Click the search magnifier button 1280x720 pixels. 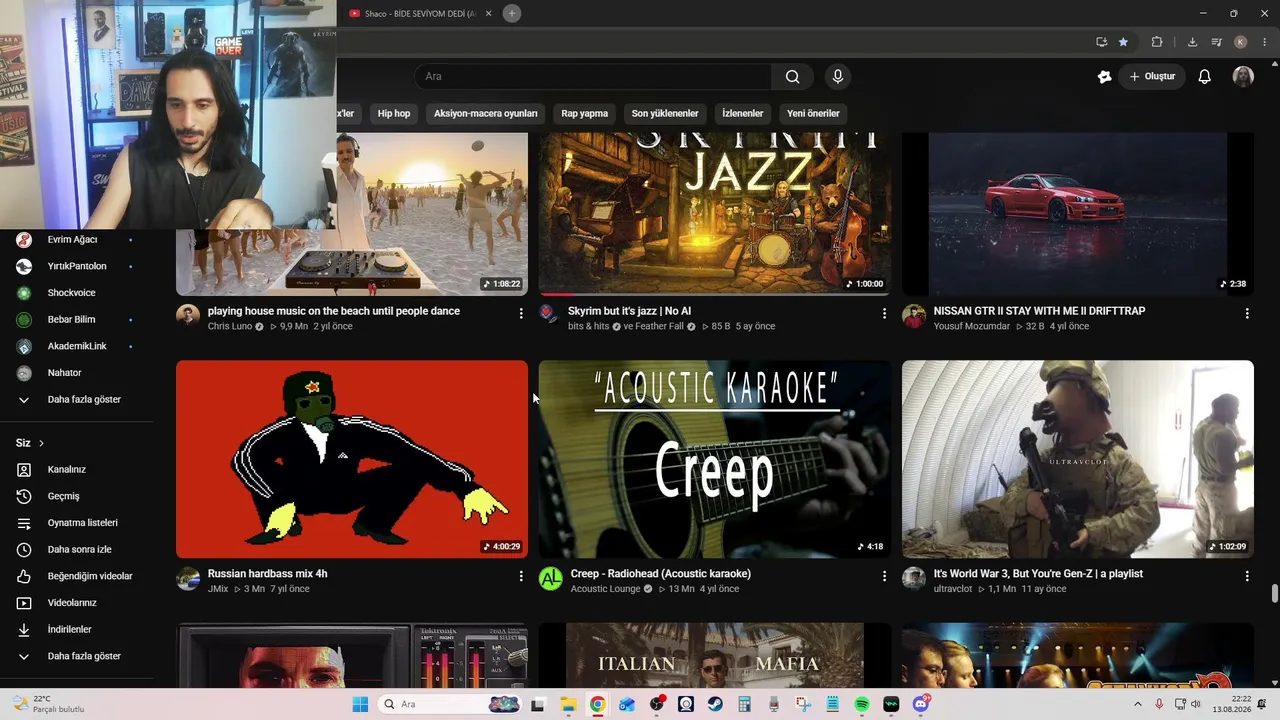click(x=792, y=77)
